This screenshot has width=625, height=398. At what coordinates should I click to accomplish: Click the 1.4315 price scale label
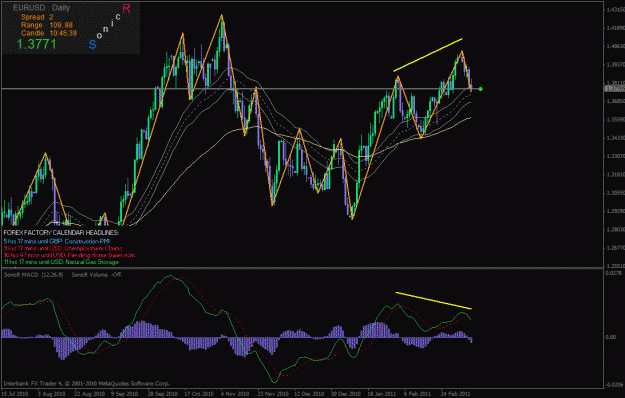coord(615,10)
